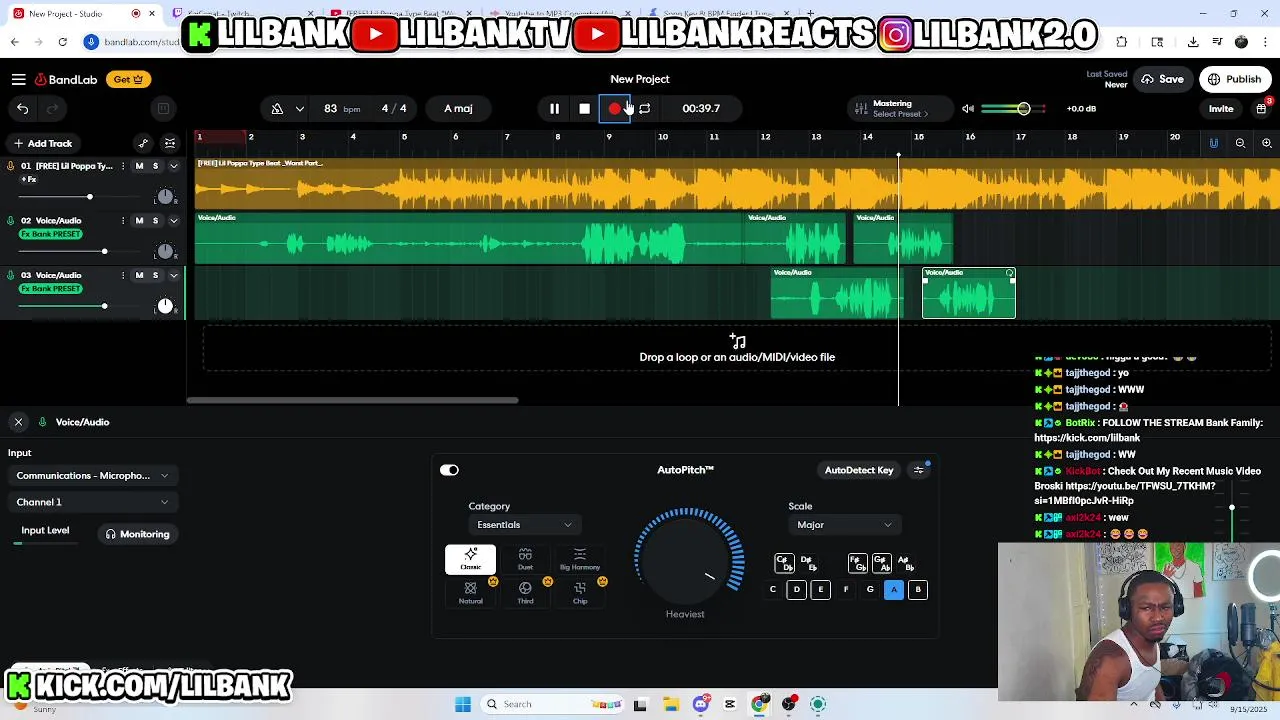Open Scale Major dropdown
The width and height of the screenshot is (1280, 720).
pyautogui.click(x=844, y=525)
